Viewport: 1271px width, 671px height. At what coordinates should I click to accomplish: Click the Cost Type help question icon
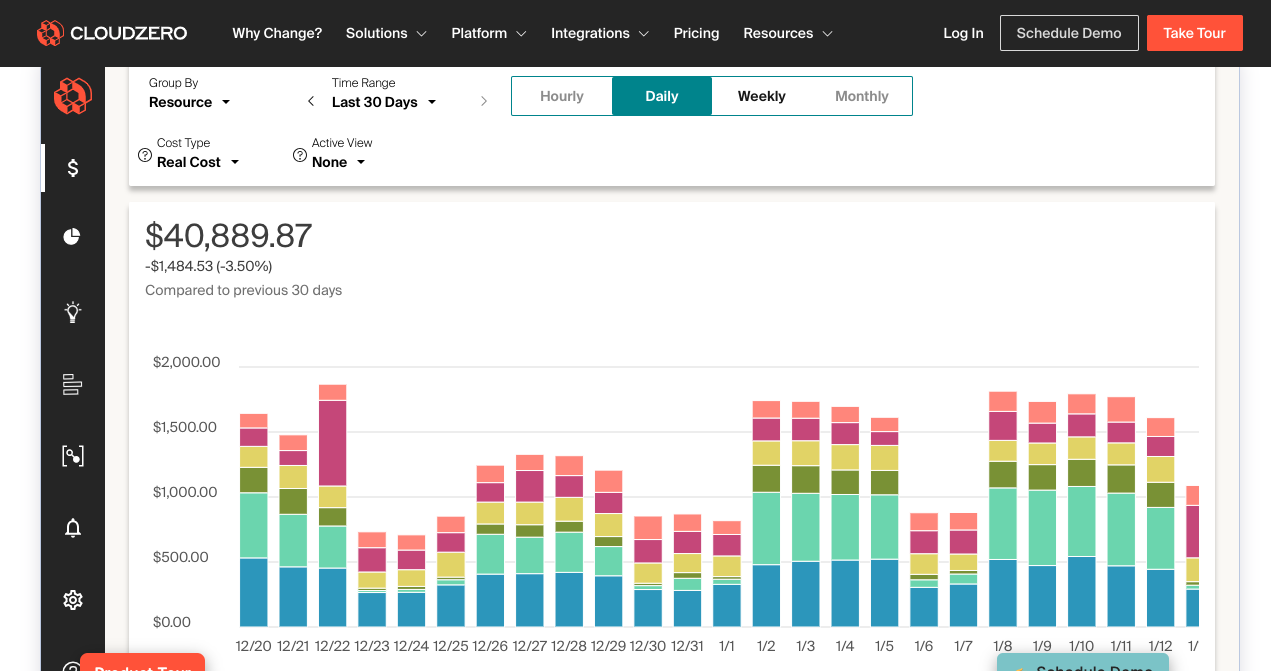pyautogui.click(x=145, y=156)
